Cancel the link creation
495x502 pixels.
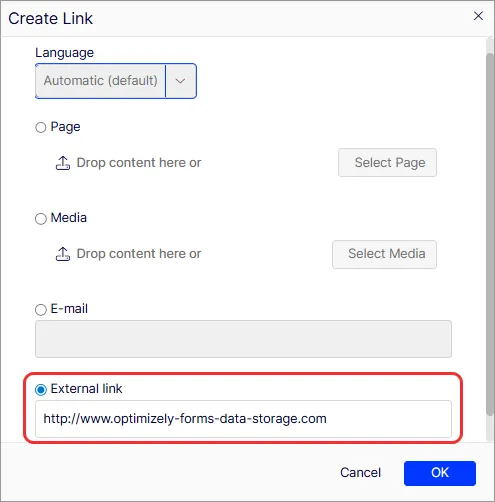pos(360,473)
